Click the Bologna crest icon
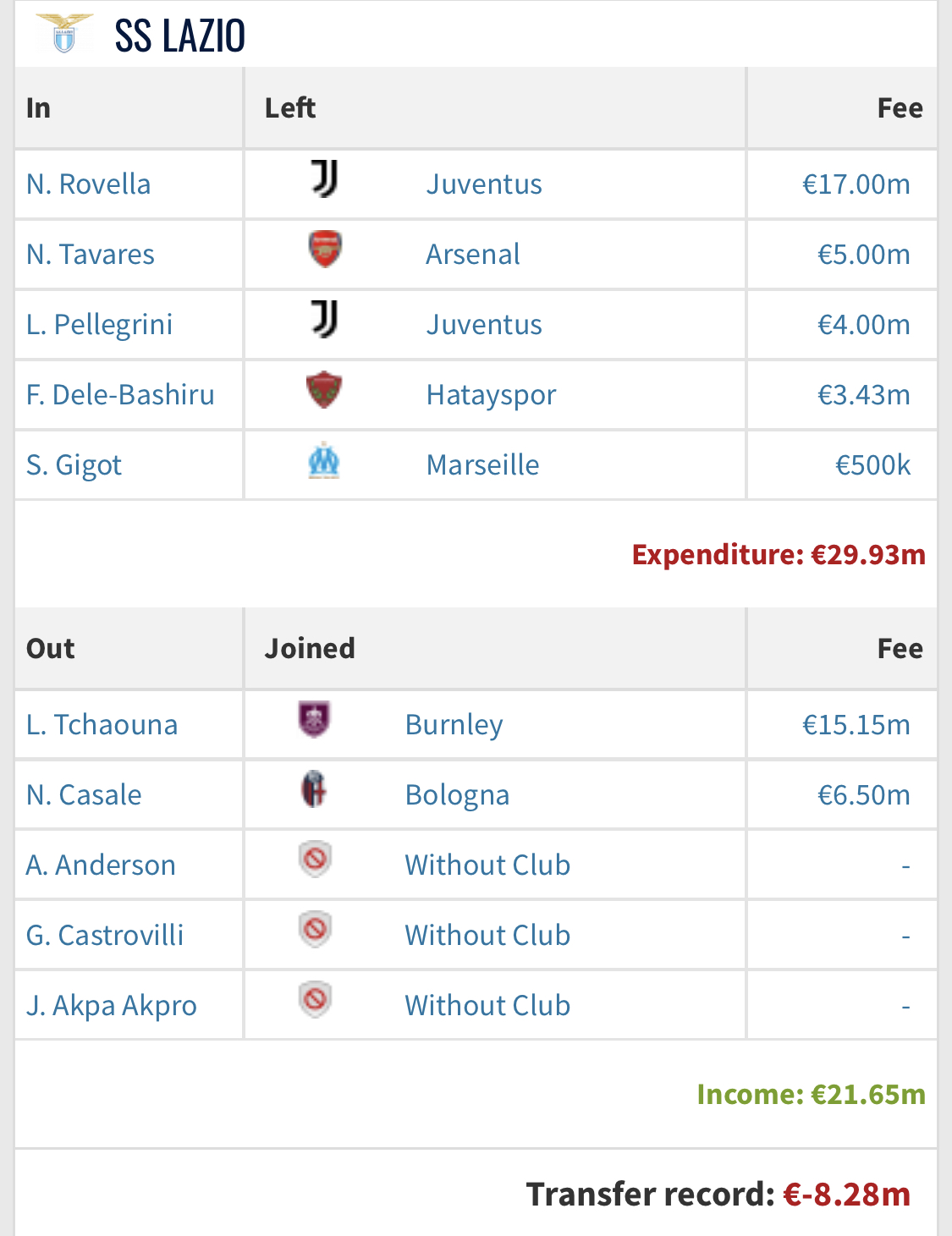The width and height of the screenshot is (952, 1236). coord(314,790)
